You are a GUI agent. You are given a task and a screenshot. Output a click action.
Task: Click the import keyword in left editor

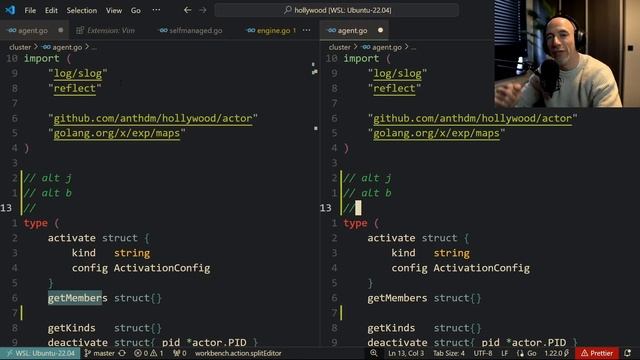[42, 58]
